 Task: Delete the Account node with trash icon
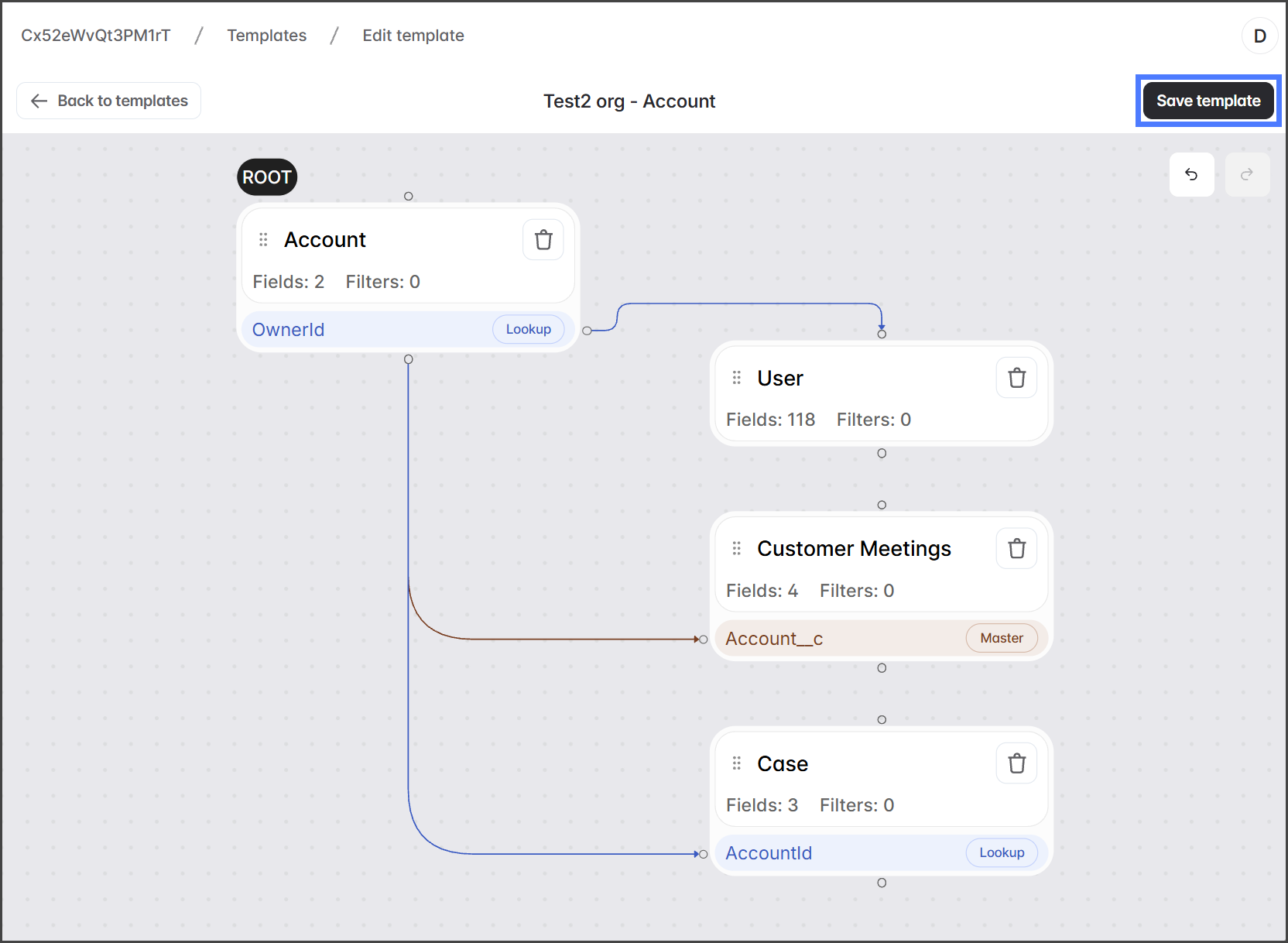point(543,240)
